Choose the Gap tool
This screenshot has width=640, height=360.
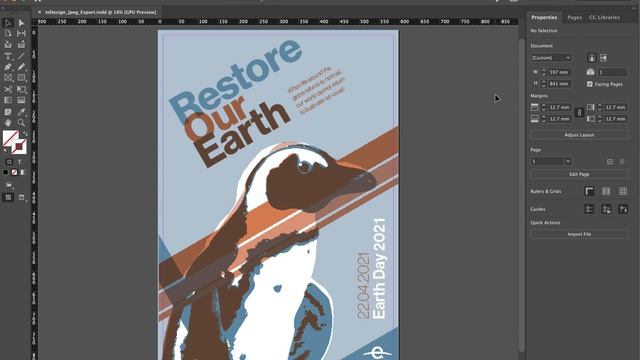coord(21,33)
